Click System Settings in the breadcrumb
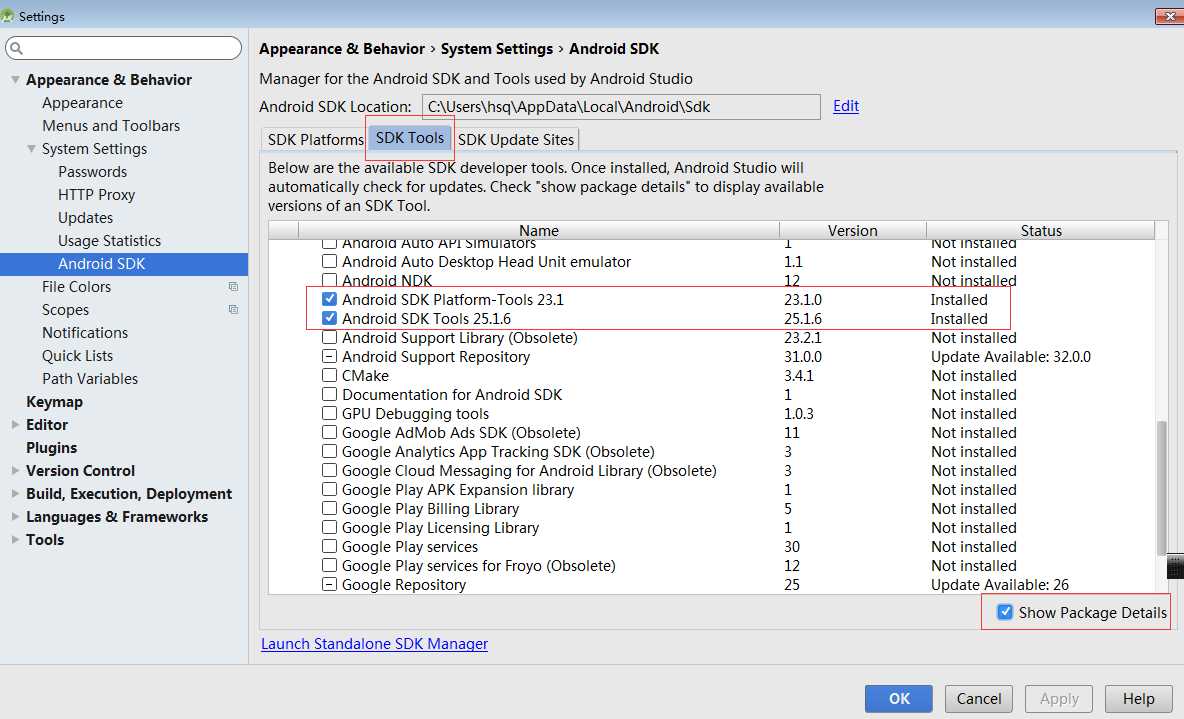Screen dimensions: 1184x719 (x=497, y=49)
